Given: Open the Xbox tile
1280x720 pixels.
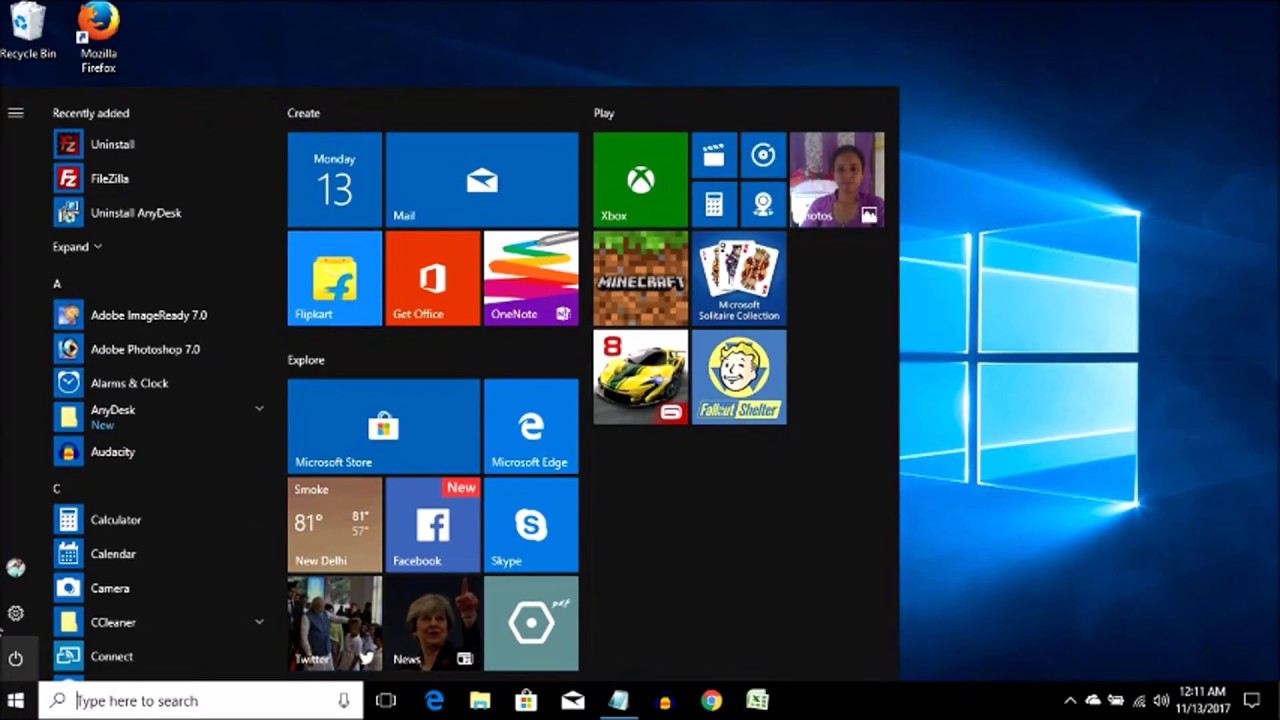Looking at the screenshot, I should point(640,180).
